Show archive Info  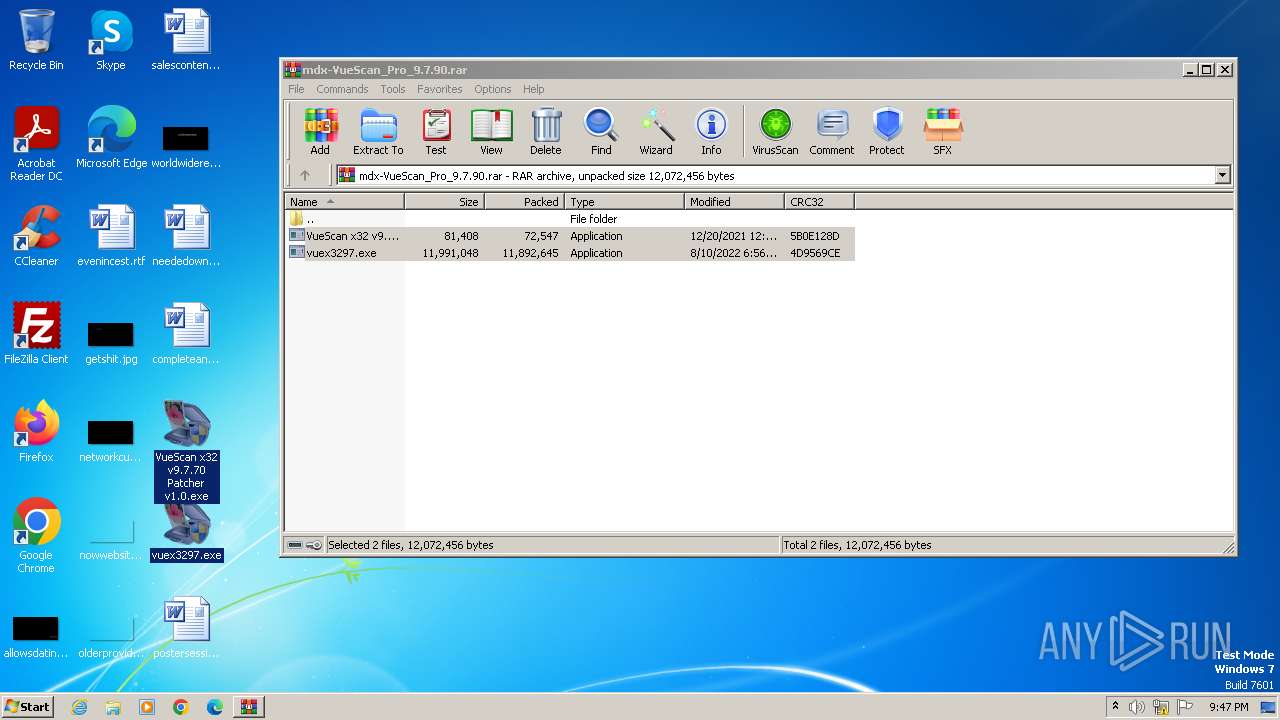(x=711, y=132)
